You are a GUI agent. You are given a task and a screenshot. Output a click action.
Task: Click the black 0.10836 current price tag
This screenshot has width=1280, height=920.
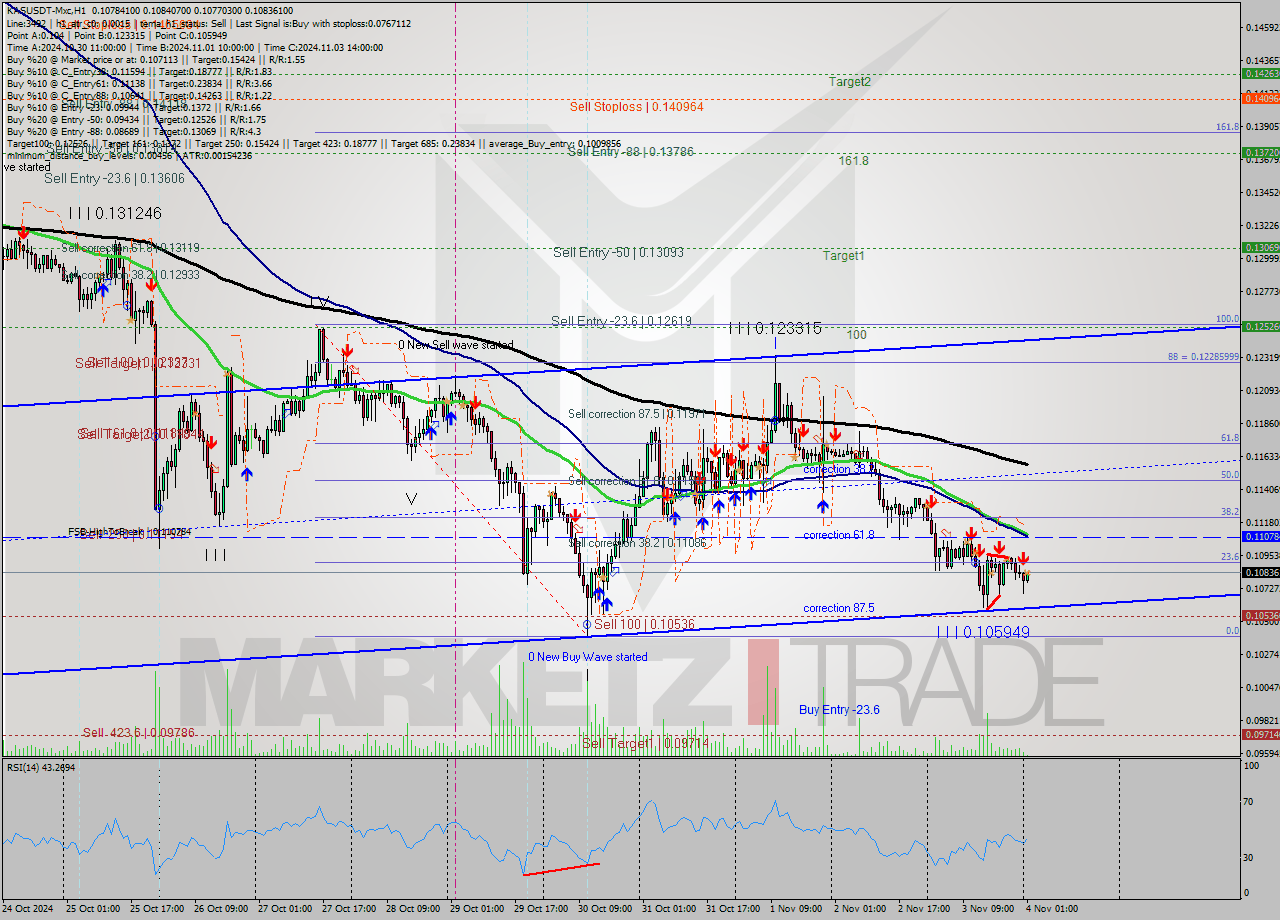click(x=1260, y=572)
